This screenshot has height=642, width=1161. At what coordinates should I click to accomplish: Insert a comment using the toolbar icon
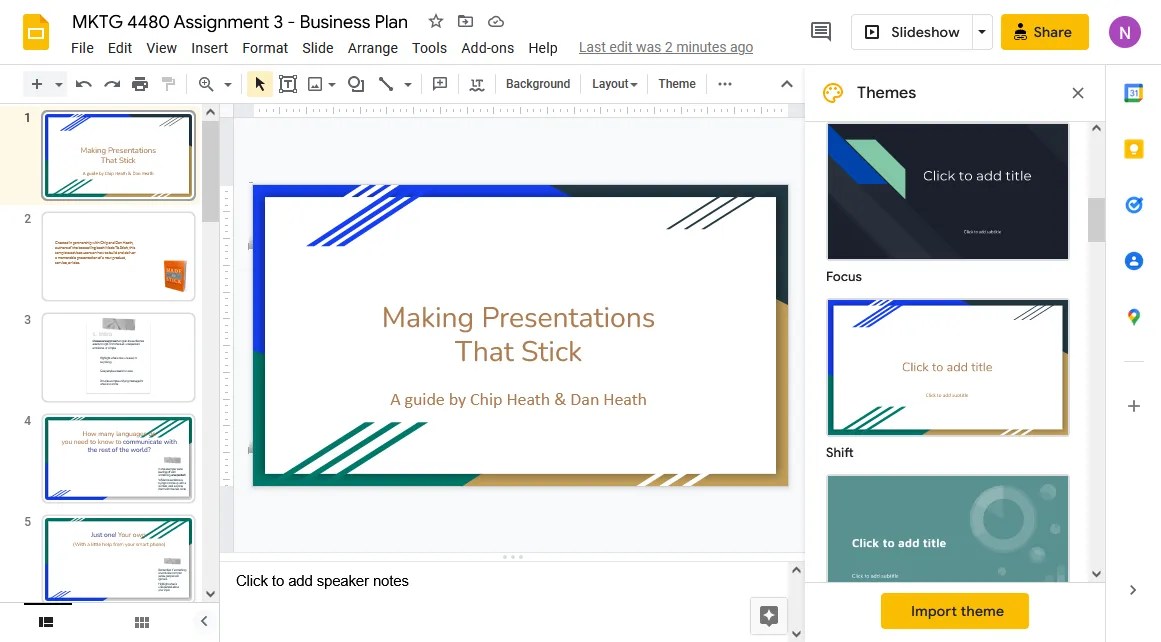point(440,84)
